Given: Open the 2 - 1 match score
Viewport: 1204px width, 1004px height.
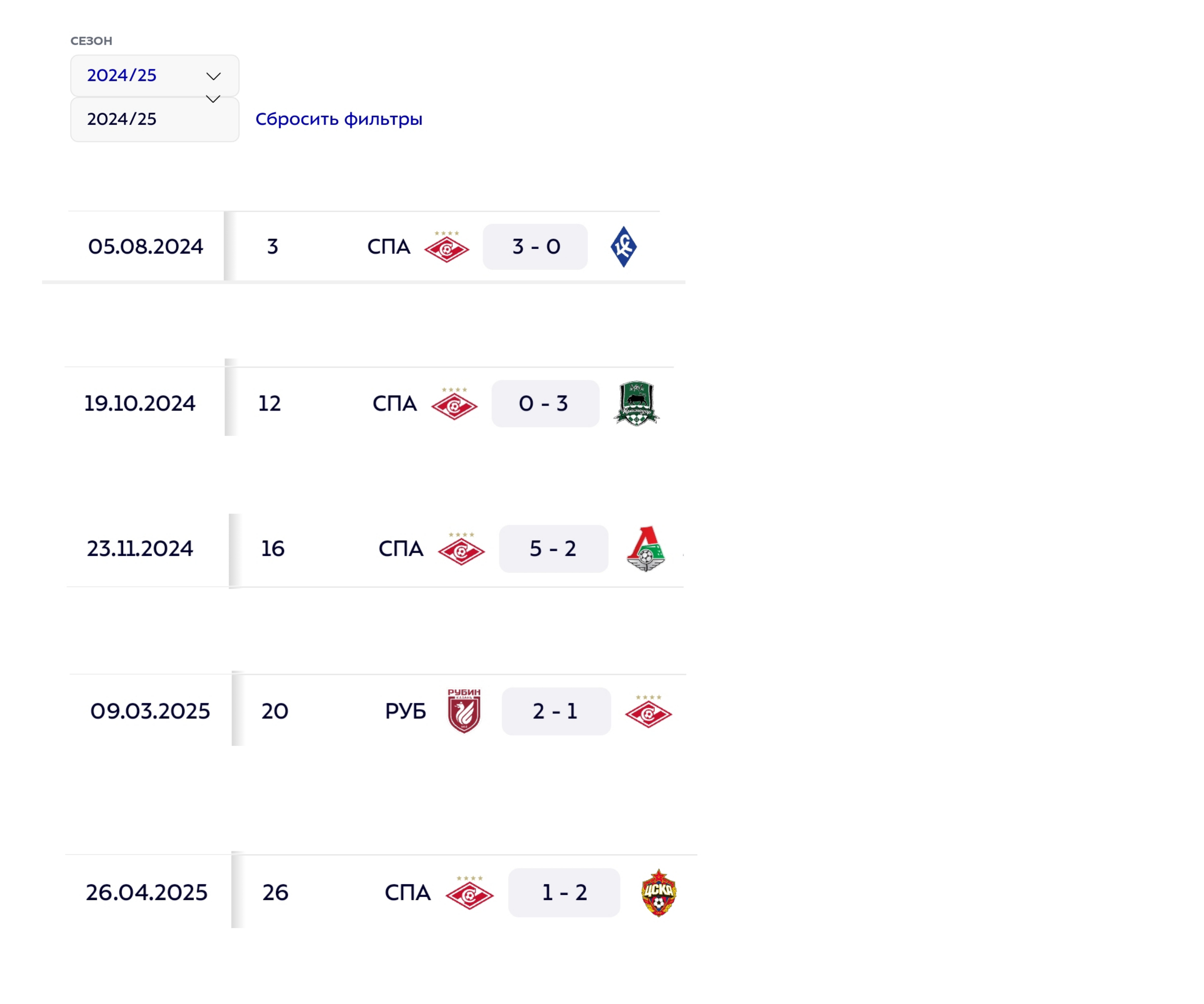Looking at the screenshot, I should (556, 711).
